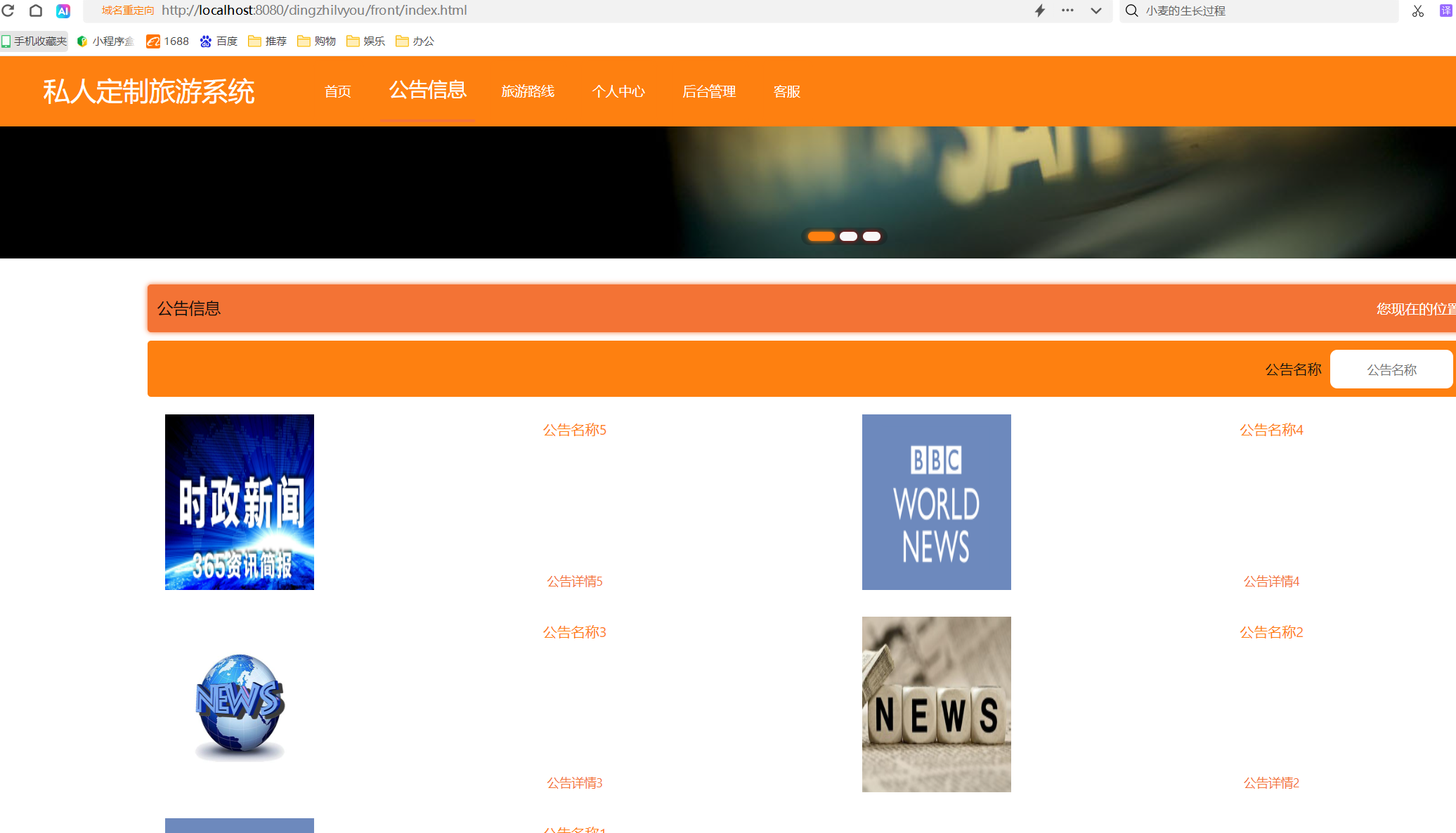Click the lightning speed-mode icon
The image size is (1456, 833).
click(1040, 11)
